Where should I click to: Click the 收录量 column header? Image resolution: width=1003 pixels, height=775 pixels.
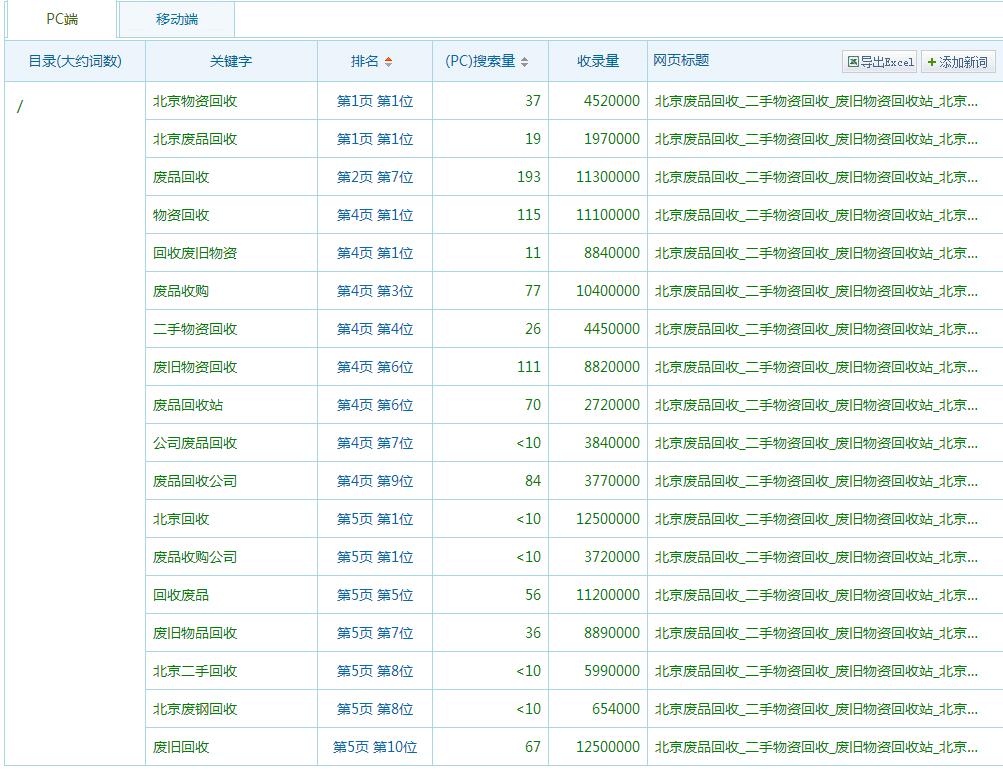tap(598, 61)
